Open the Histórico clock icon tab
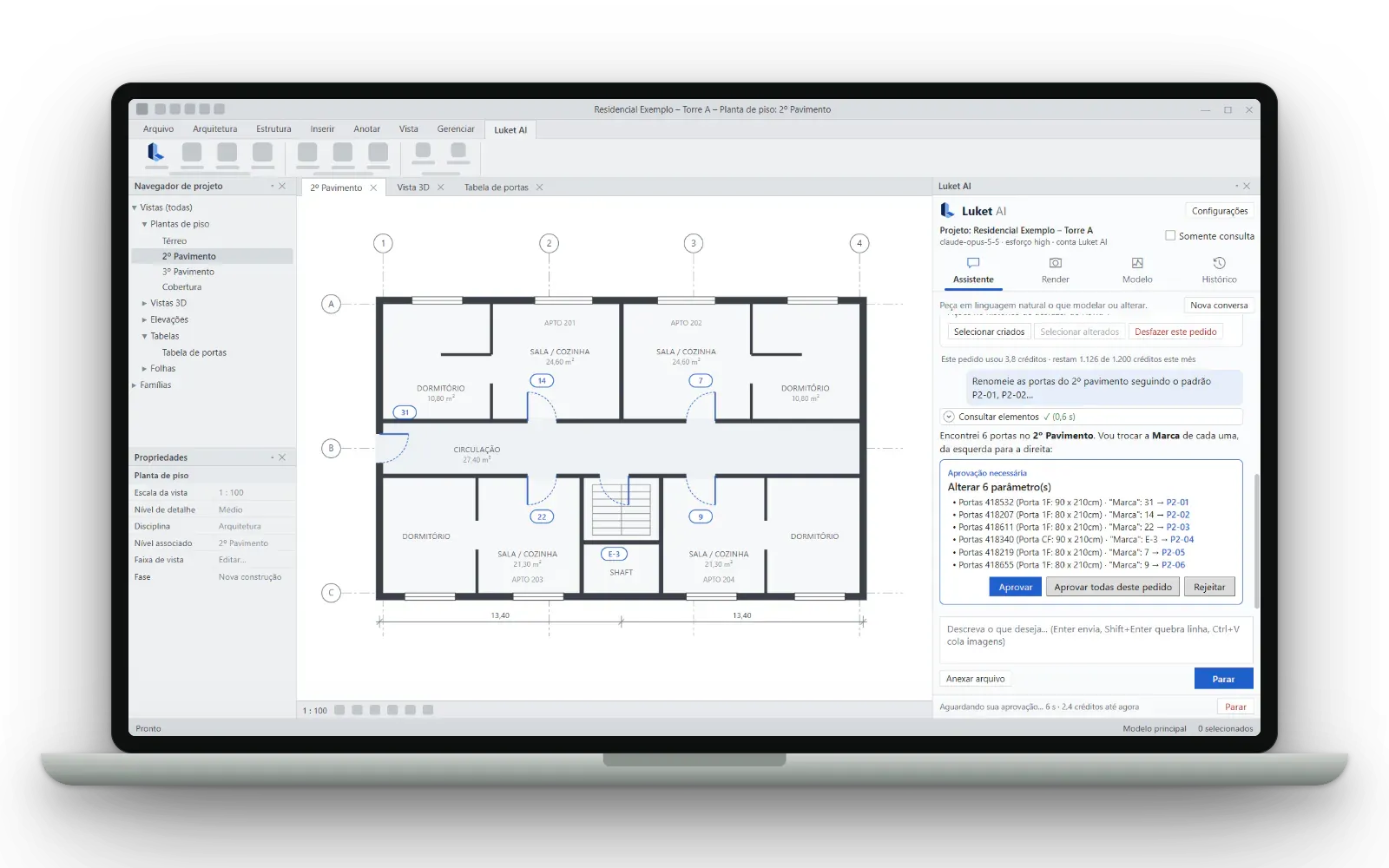 pos(1219,270)
